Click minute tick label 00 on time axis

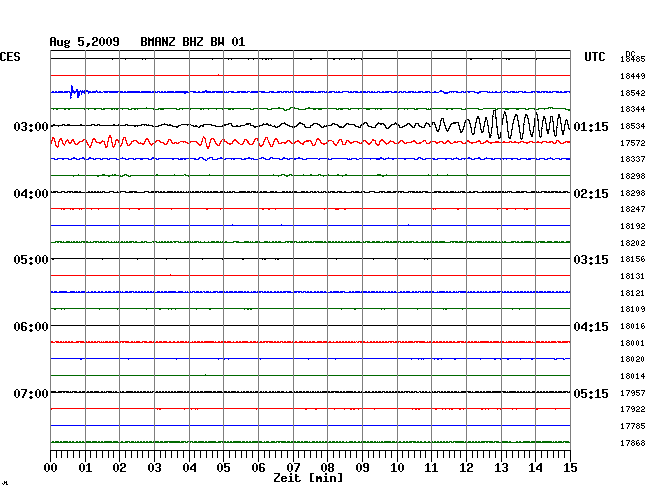click(x=51, y=468)
